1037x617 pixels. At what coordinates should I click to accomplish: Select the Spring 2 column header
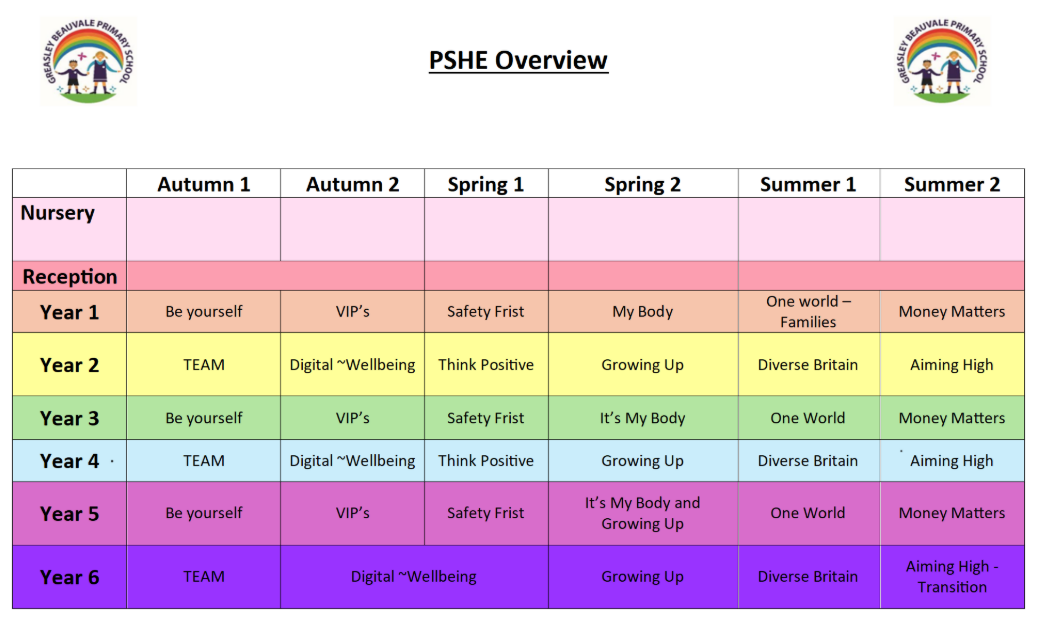click(x=642, y=184)
